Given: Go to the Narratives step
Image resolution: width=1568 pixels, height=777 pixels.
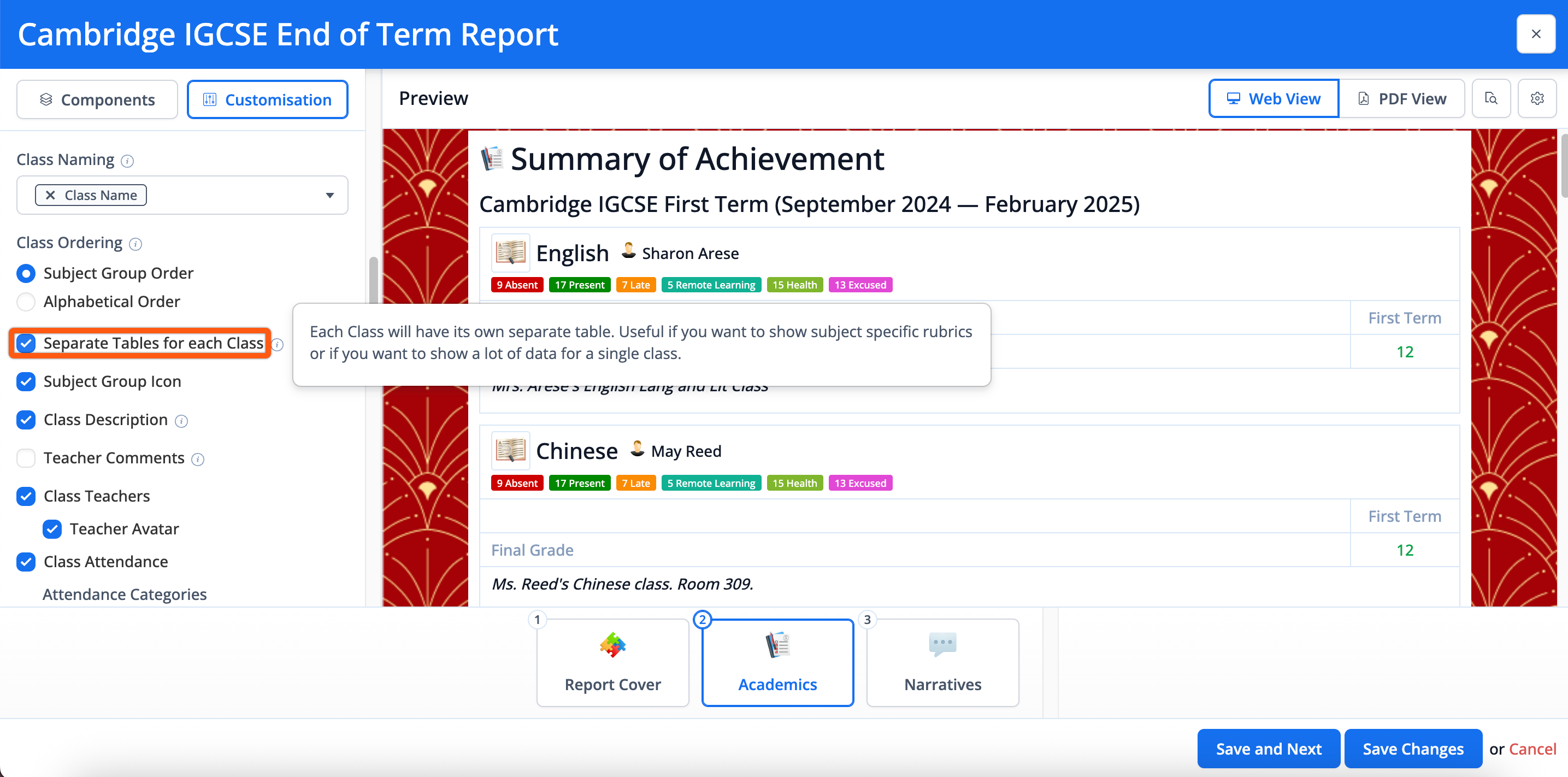Looking at the screenshot, I should coord(942,662).
